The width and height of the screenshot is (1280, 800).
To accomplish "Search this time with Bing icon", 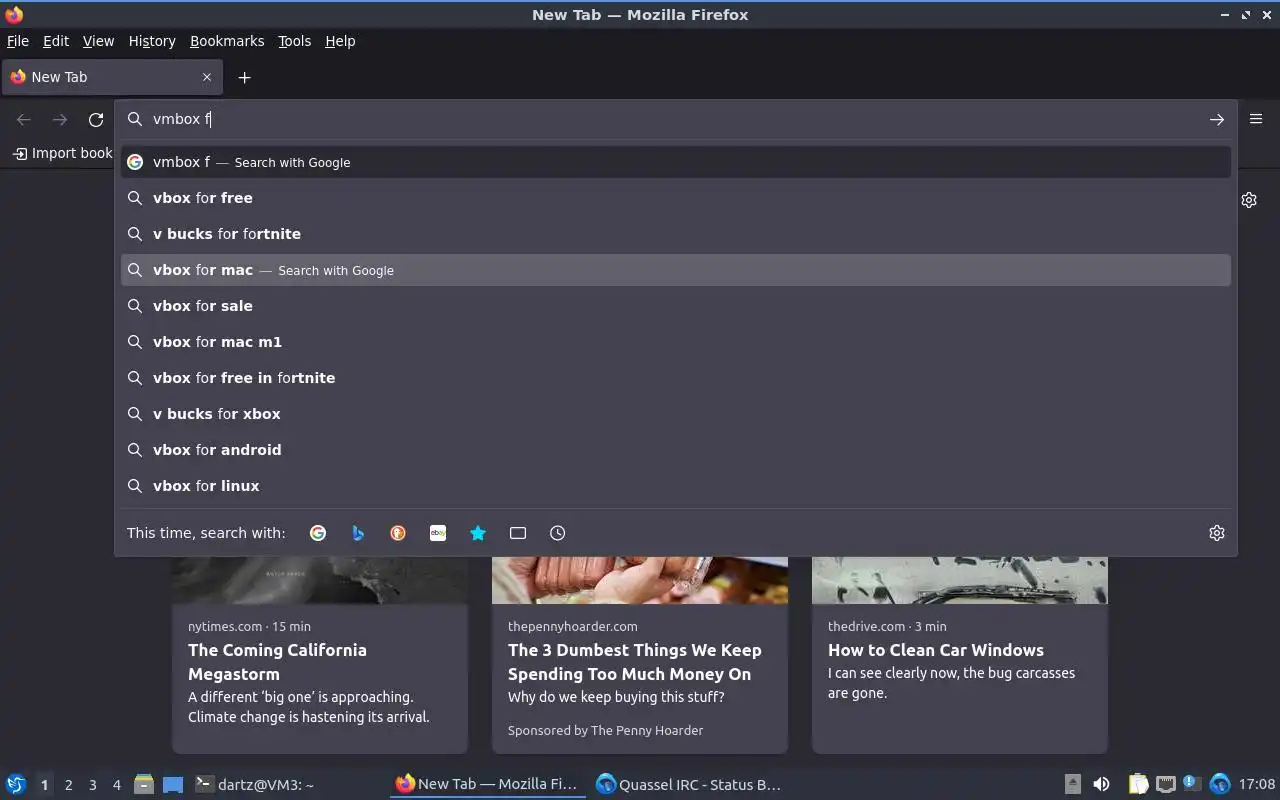I will coord(358,533).
